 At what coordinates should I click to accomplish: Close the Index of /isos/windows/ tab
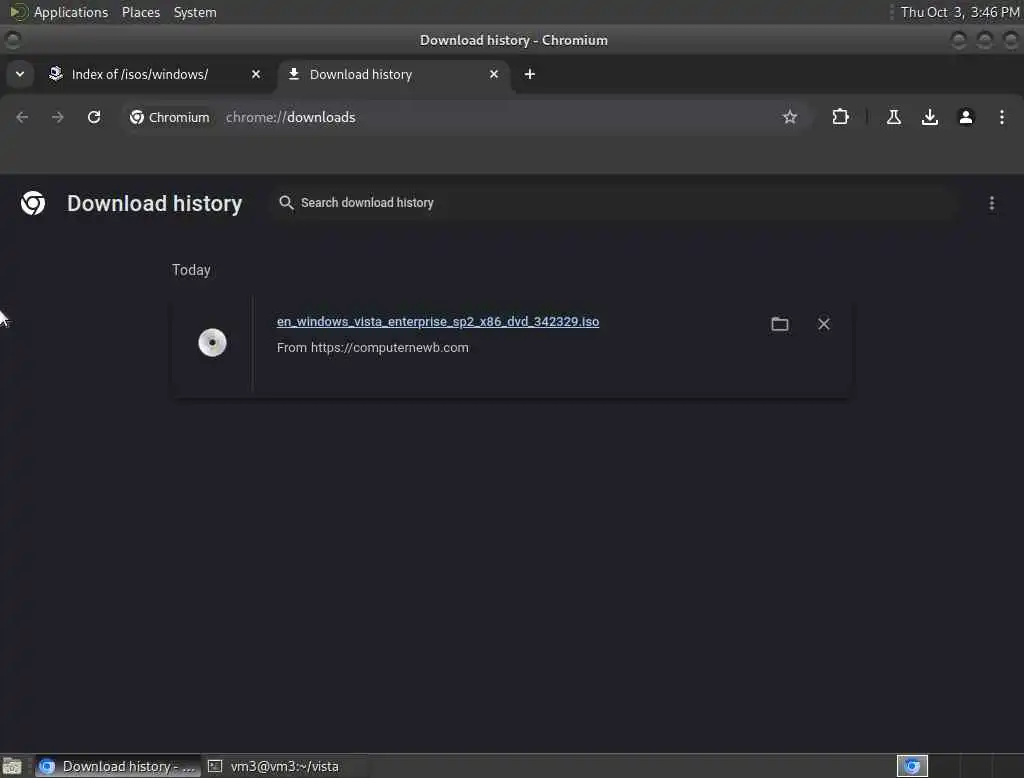click(256, 74)
